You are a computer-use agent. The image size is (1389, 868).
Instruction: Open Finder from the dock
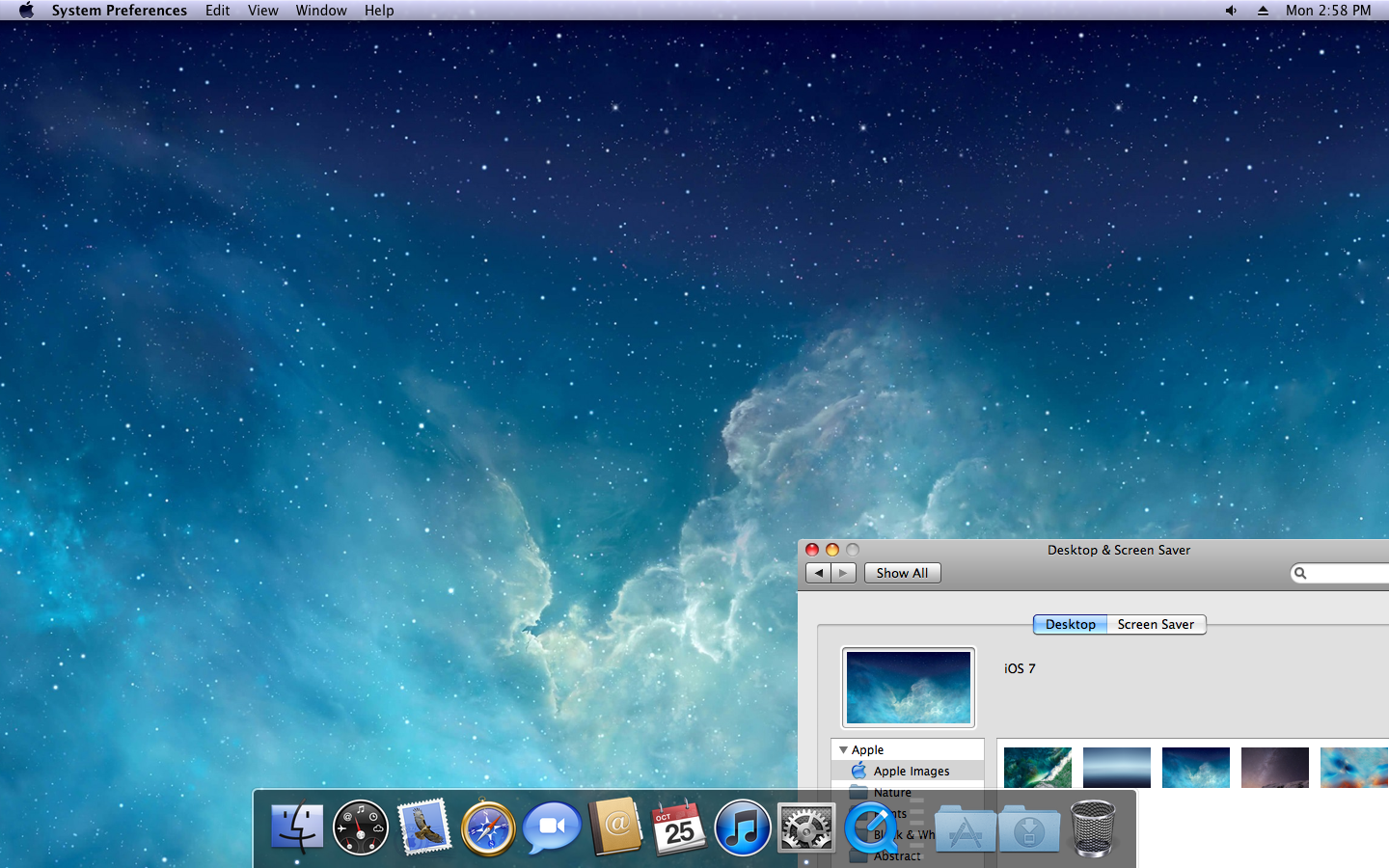(x=296, y=827)
